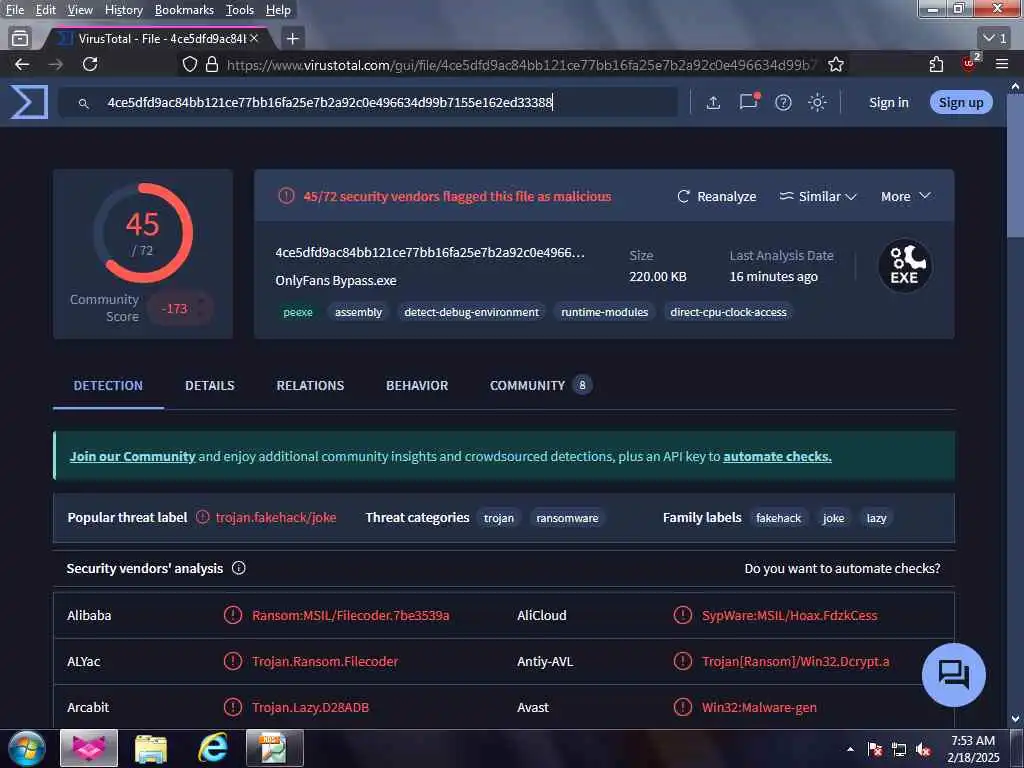The height and width of the screenshot is (768, 1024).
Task: Click the EXE file type icon
Action: coord(904,266)
